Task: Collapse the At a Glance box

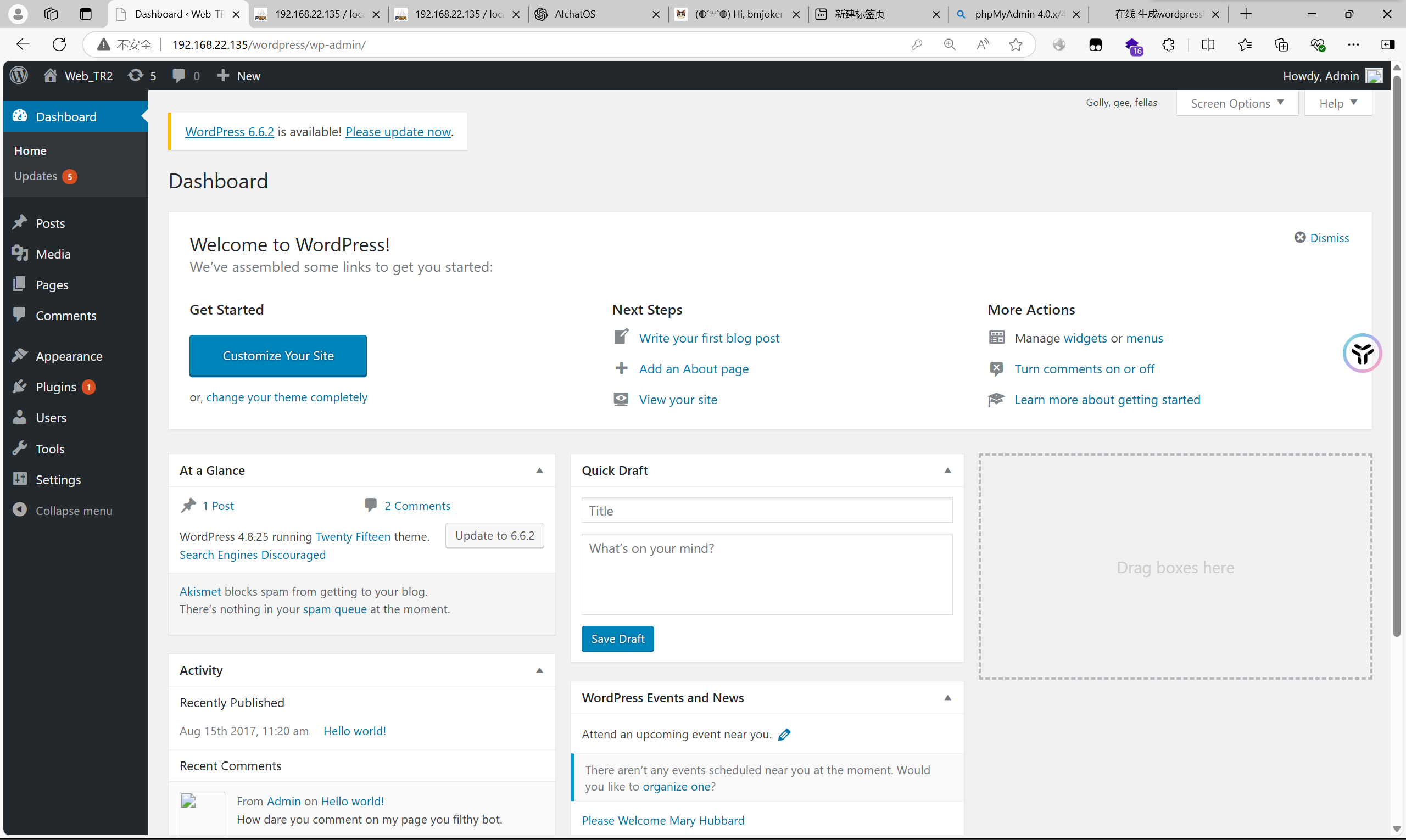Action: pos(539,471)
